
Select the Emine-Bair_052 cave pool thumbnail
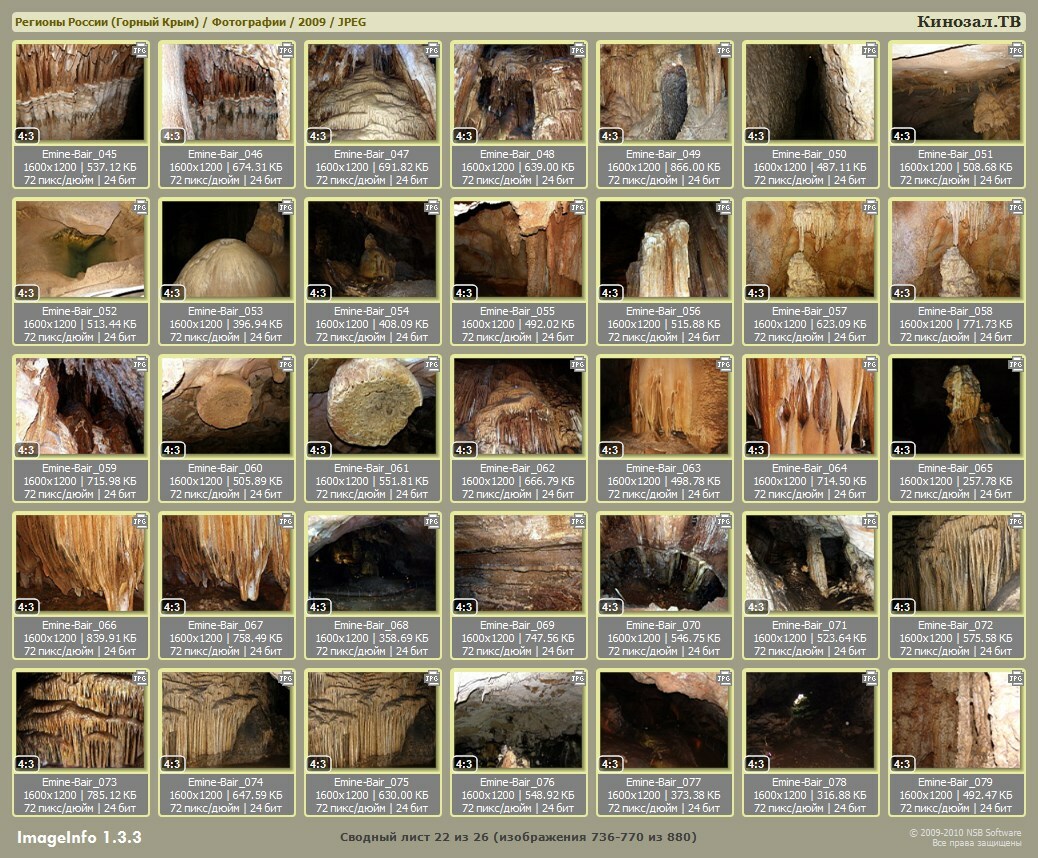tap(80, 249)
